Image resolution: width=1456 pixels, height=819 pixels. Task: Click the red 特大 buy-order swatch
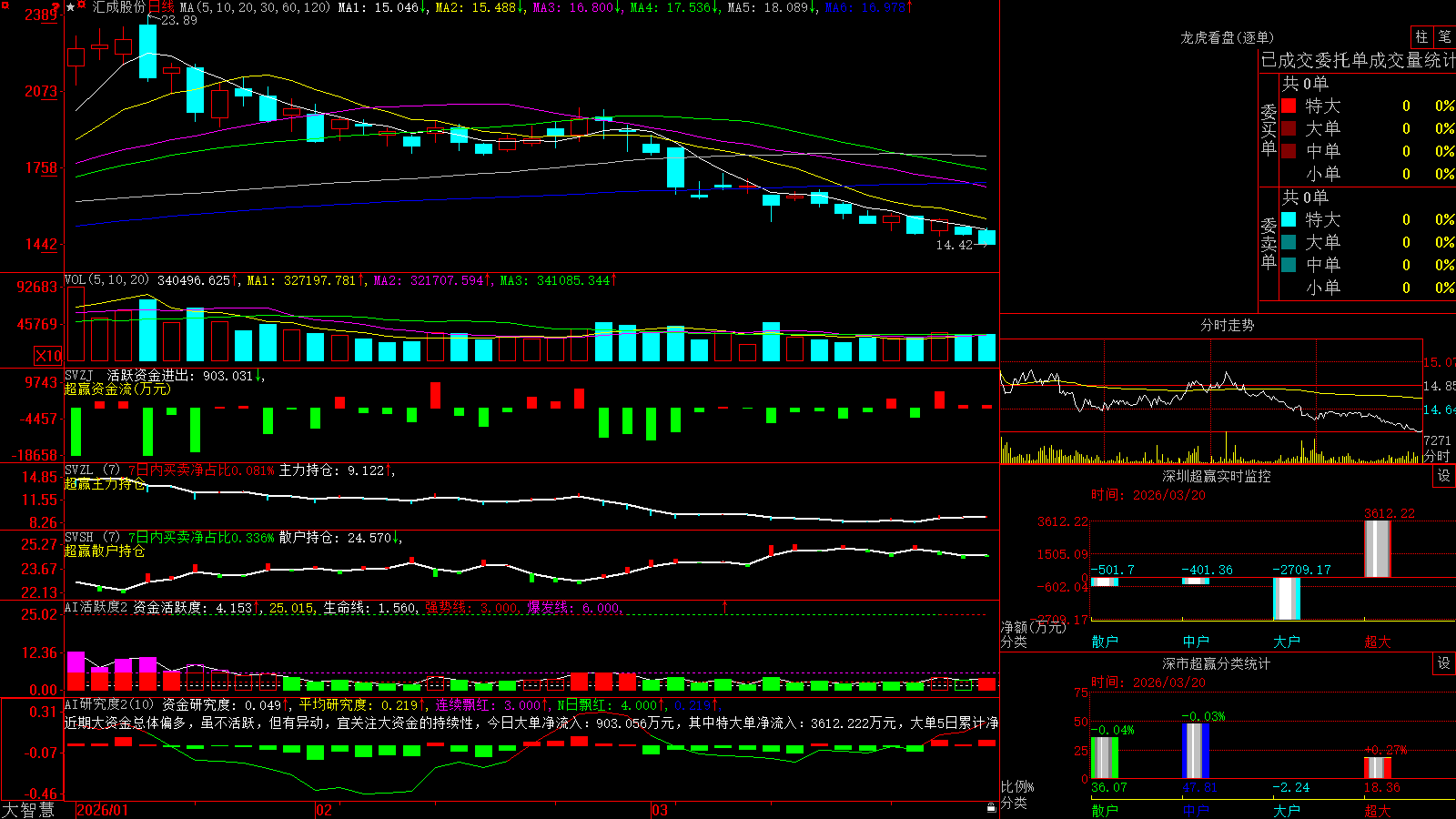1289,106
